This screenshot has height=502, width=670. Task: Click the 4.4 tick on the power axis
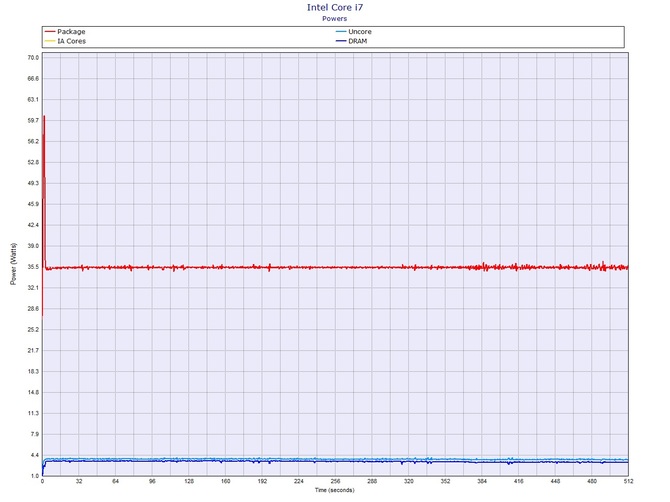tap(33, 456)
